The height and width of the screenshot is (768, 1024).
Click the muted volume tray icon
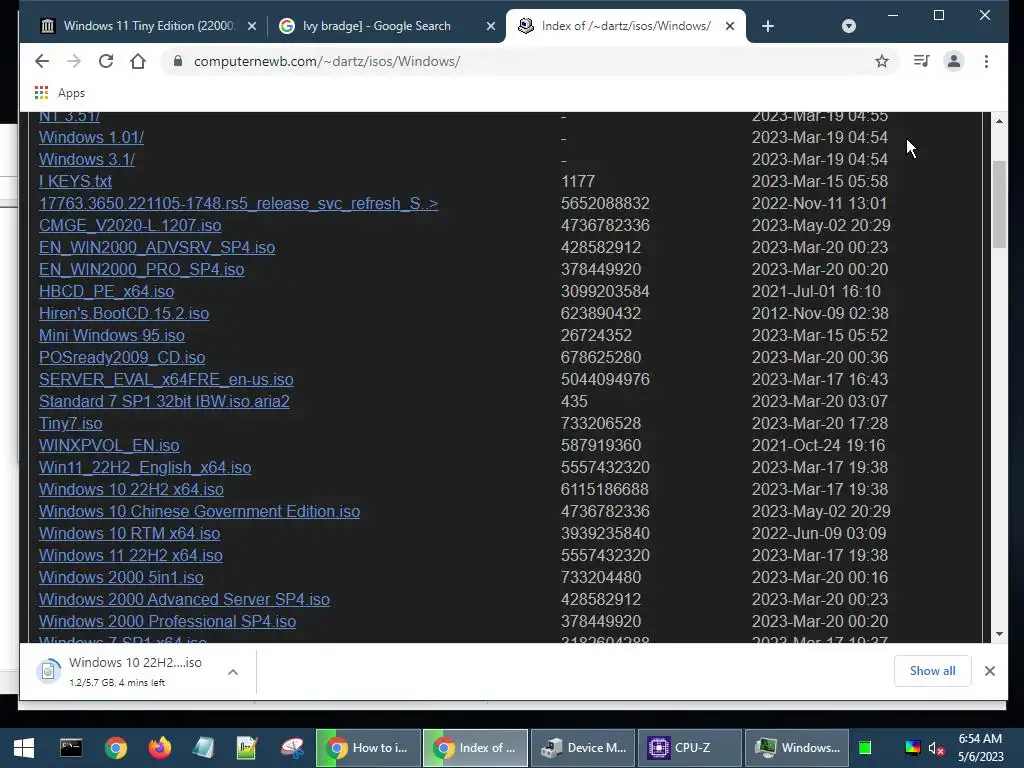point(936,748)
